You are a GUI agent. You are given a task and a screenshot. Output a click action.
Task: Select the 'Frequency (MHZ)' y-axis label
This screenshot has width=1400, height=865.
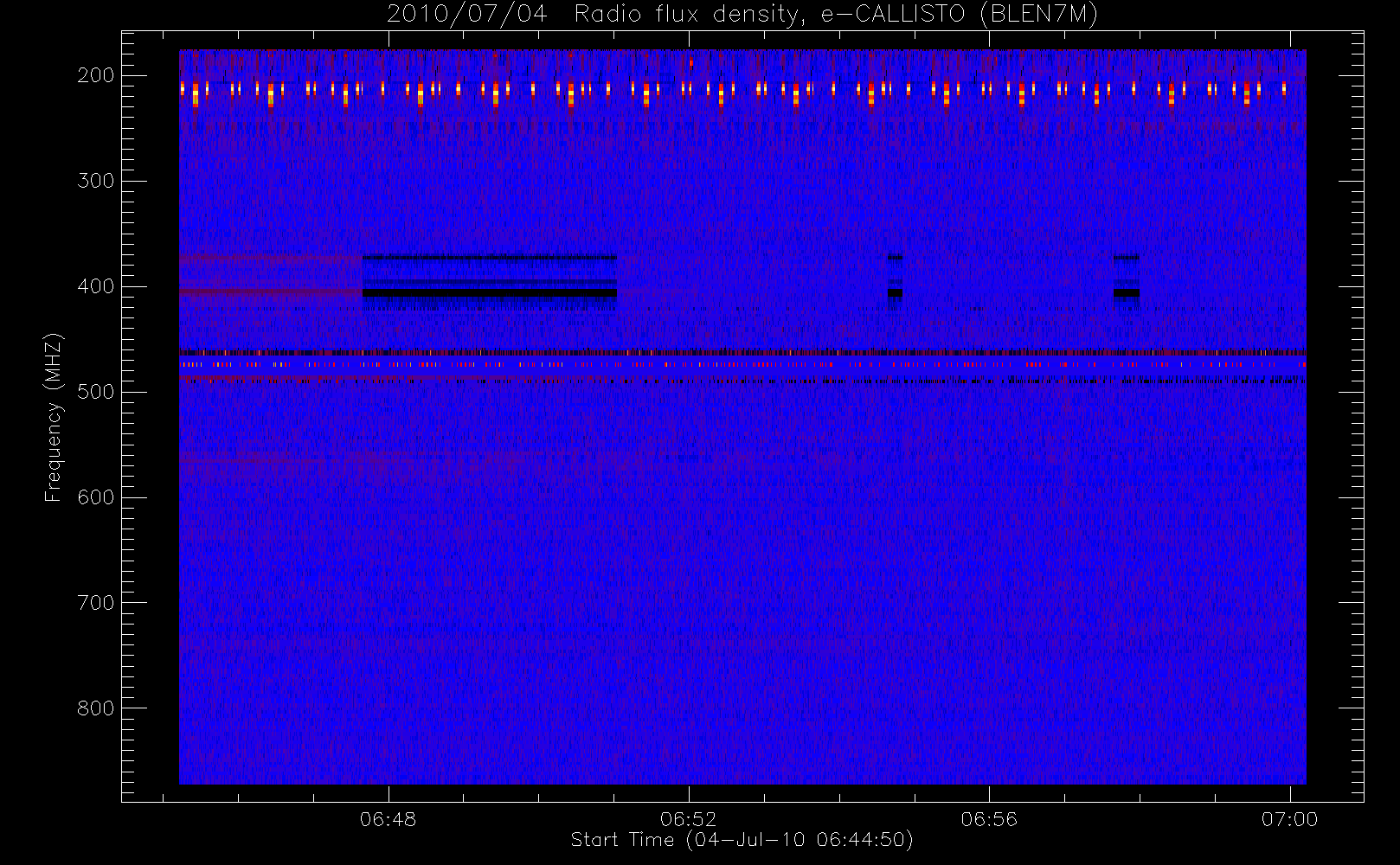[x=54, y=417]
